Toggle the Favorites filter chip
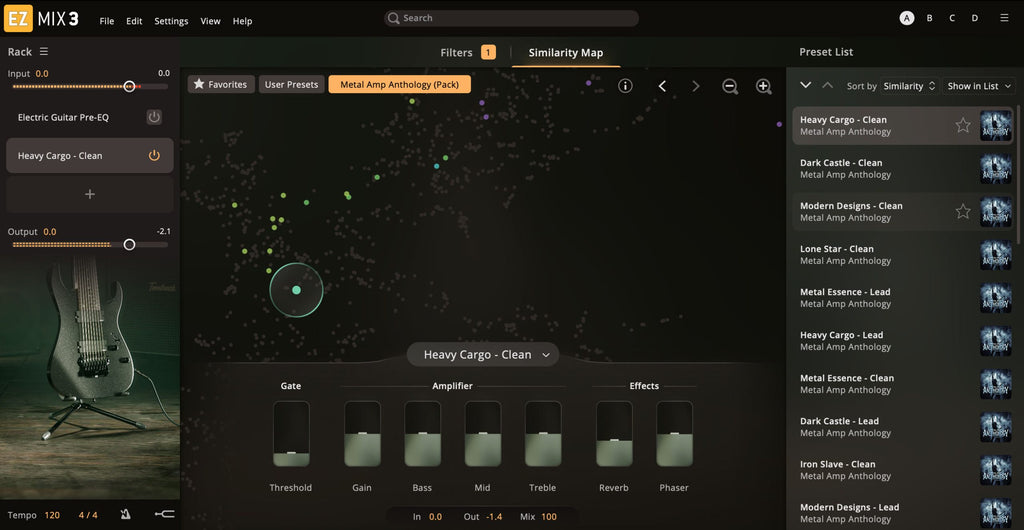Viewport: 1024px width, 530px height. pos(221,84)
